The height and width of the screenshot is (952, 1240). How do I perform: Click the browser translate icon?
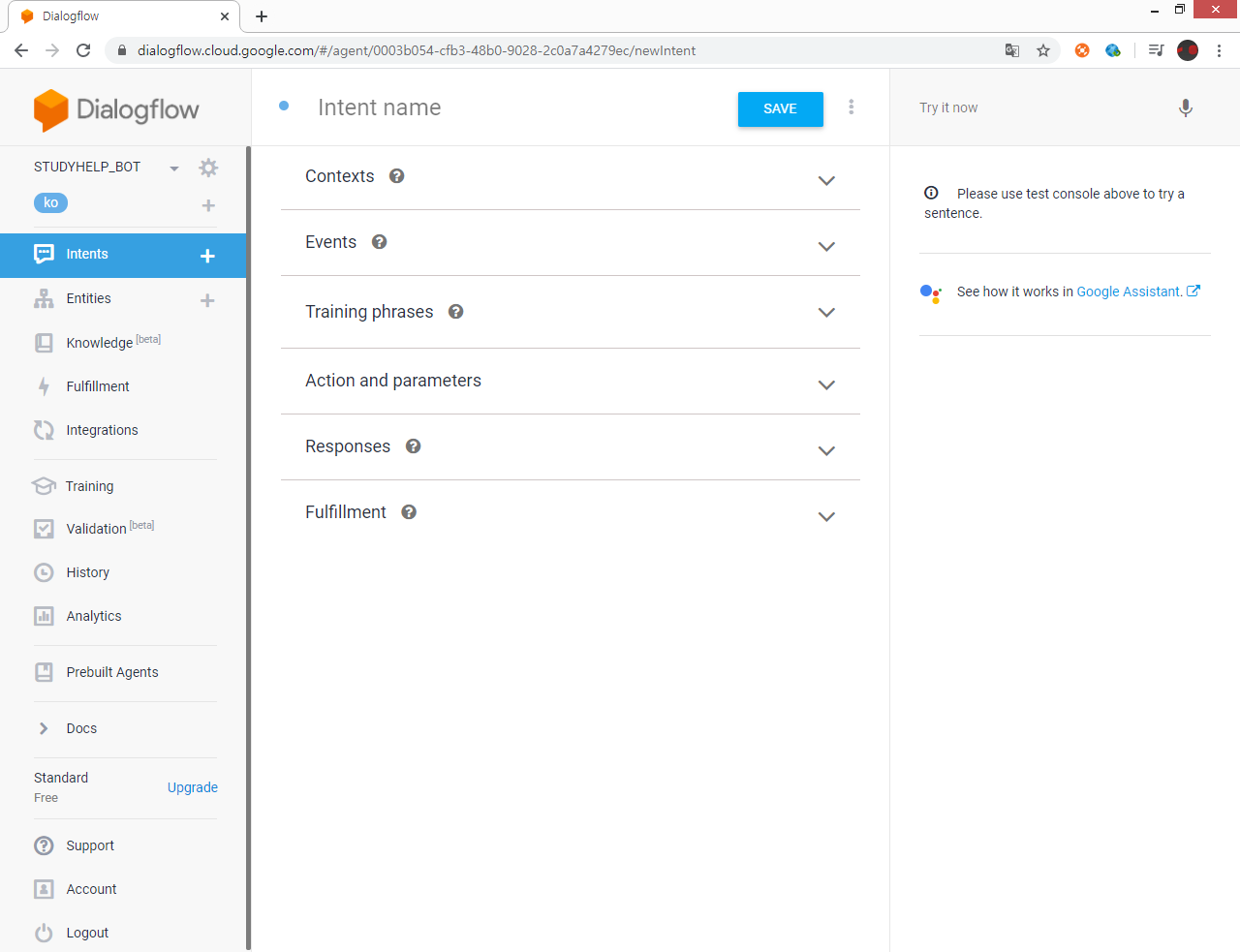tap(1012, 50)
